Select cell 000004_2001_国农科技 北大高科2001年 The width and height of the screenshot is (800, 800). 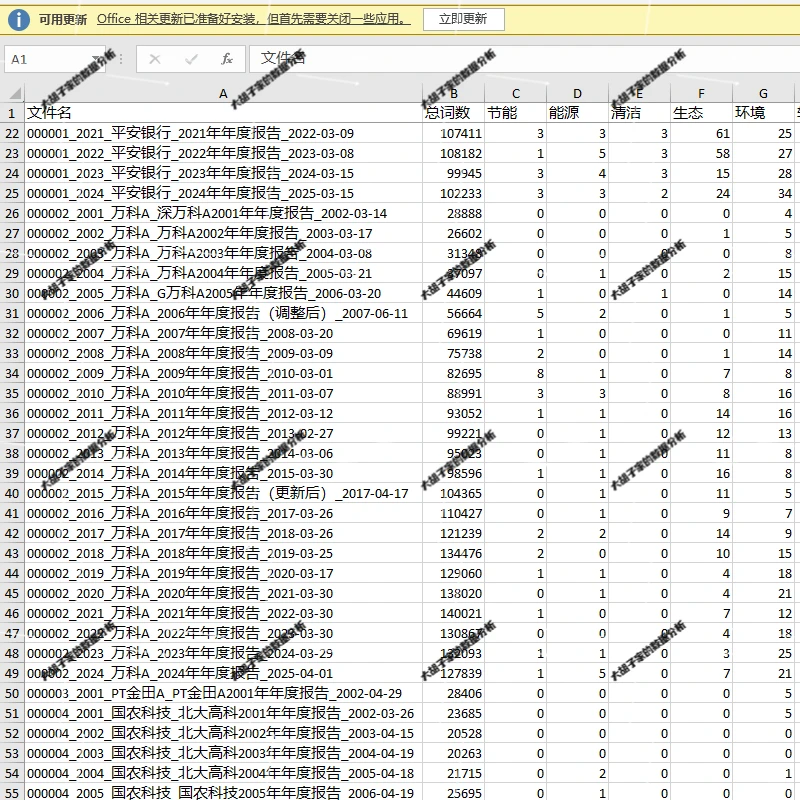point(223,713)
